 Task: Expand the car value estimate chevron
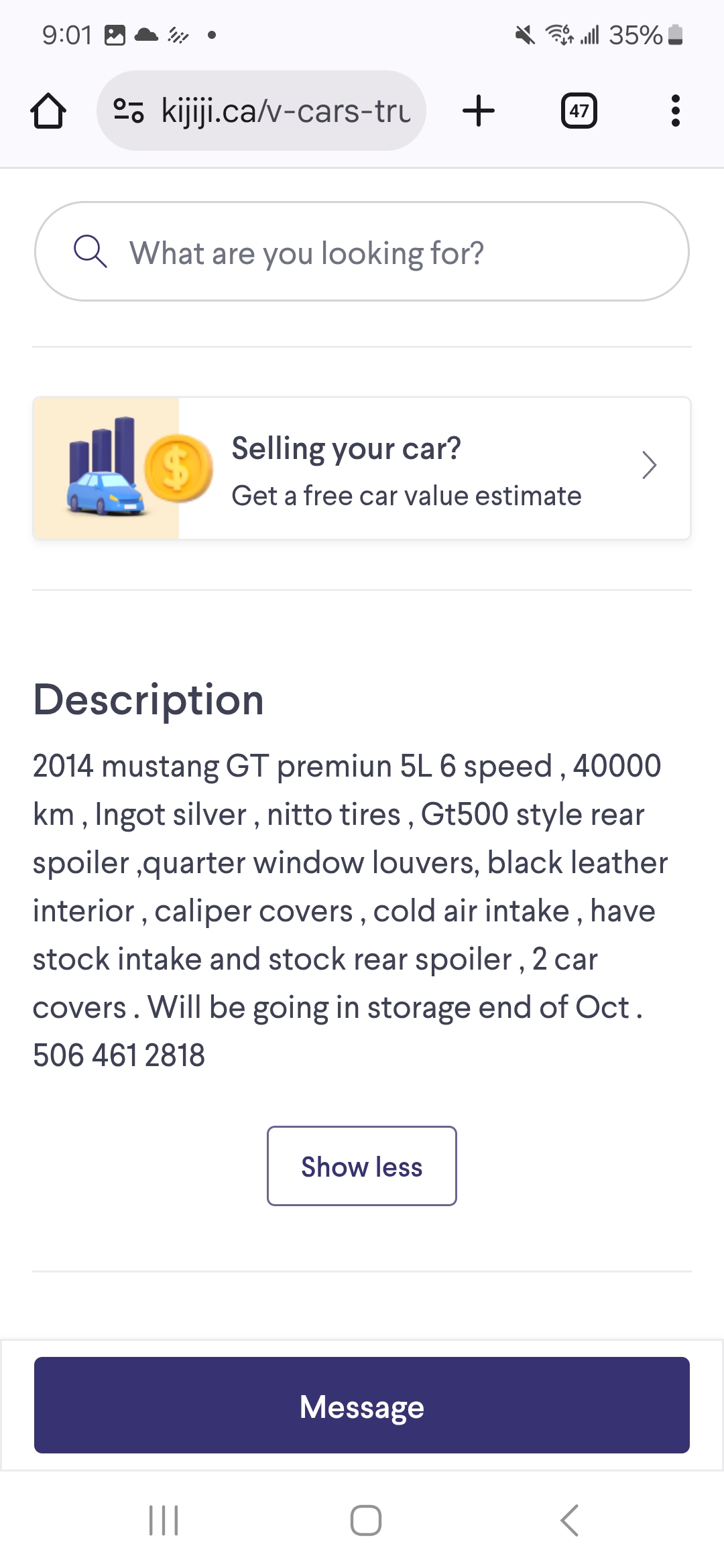[x=648, y=466]
